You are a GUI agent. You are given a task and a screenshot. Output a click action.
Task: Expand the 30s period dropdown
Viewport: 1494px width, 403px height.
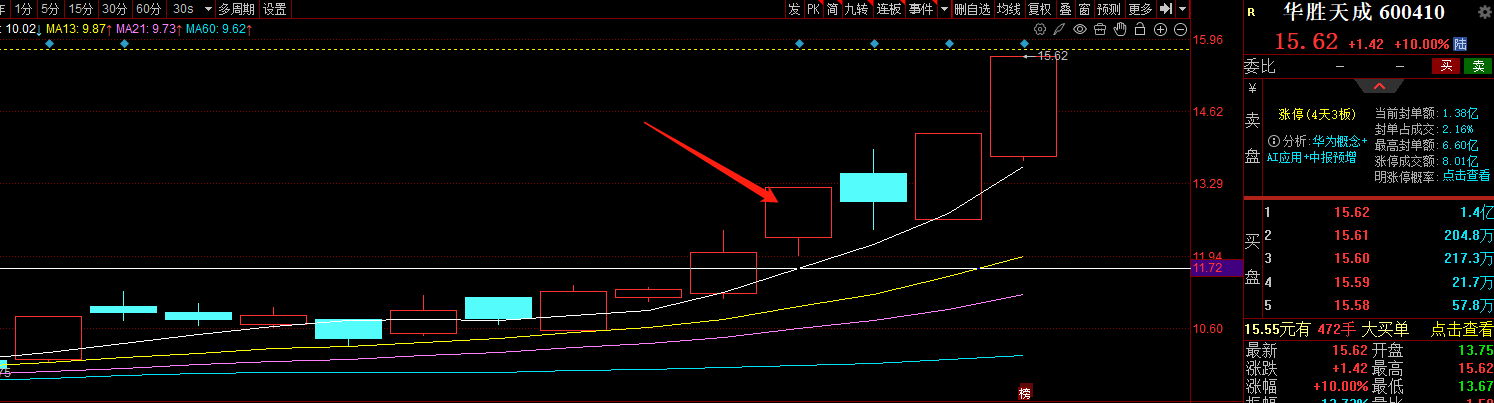(208, 9)
